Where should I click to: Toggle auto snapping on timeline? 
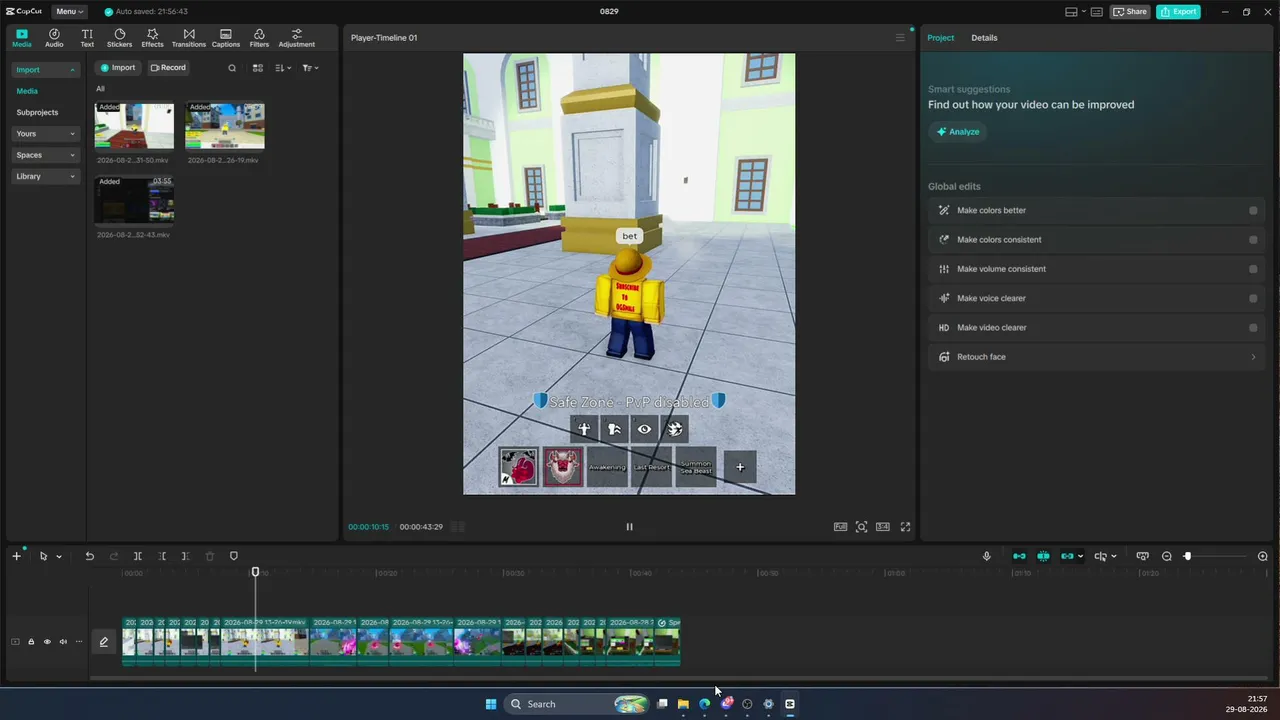point(1043,556)
